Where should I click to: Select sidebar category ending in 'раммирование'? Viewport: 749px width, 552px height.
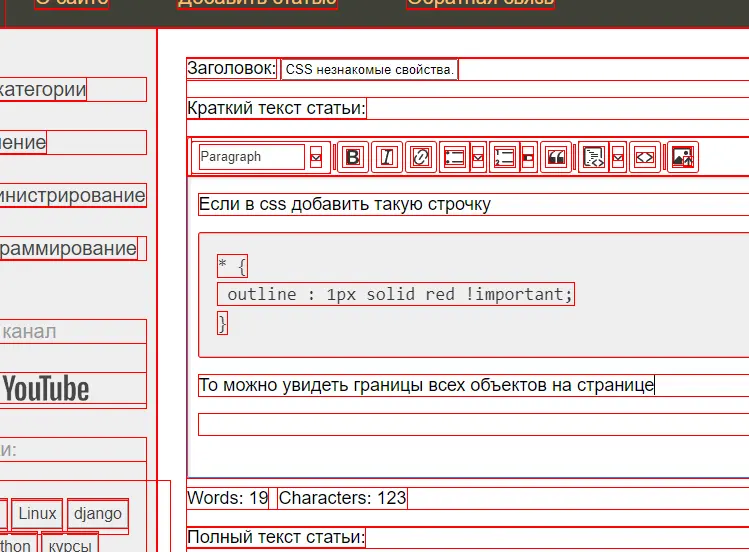(x=69, y=248)
